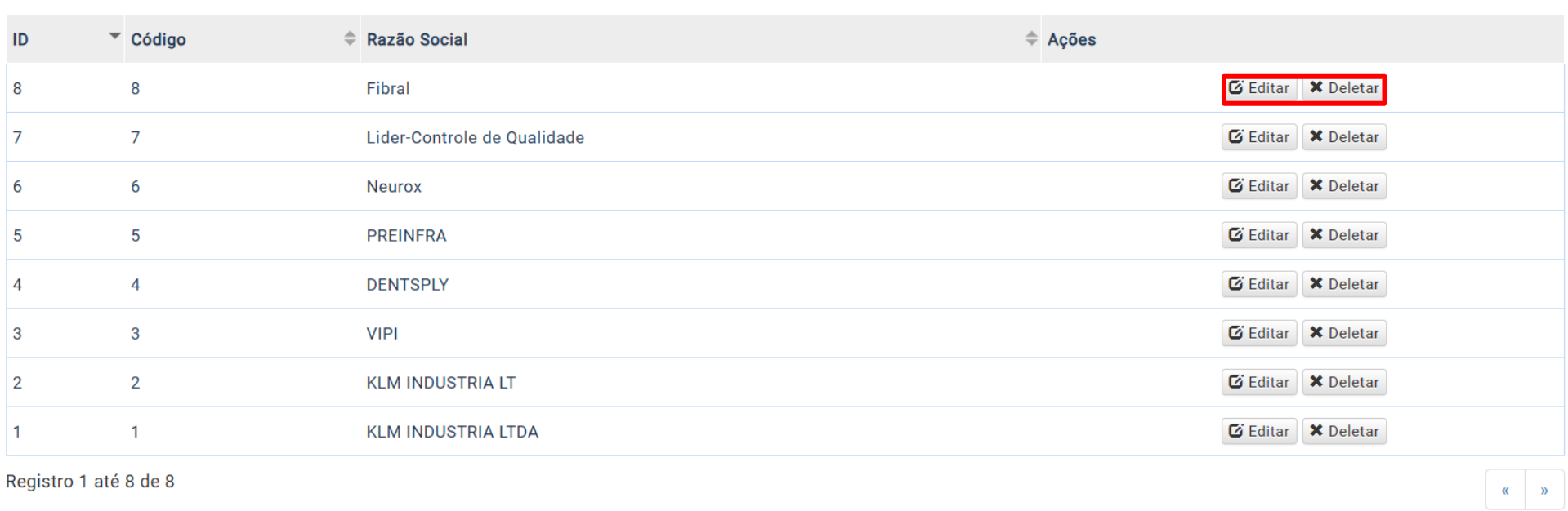Viewport: 1568px width, 511px height.
Task: Edit the Lider-Controle de Qualidade row
Action: pyautogui.click(x=1259, y=137)
